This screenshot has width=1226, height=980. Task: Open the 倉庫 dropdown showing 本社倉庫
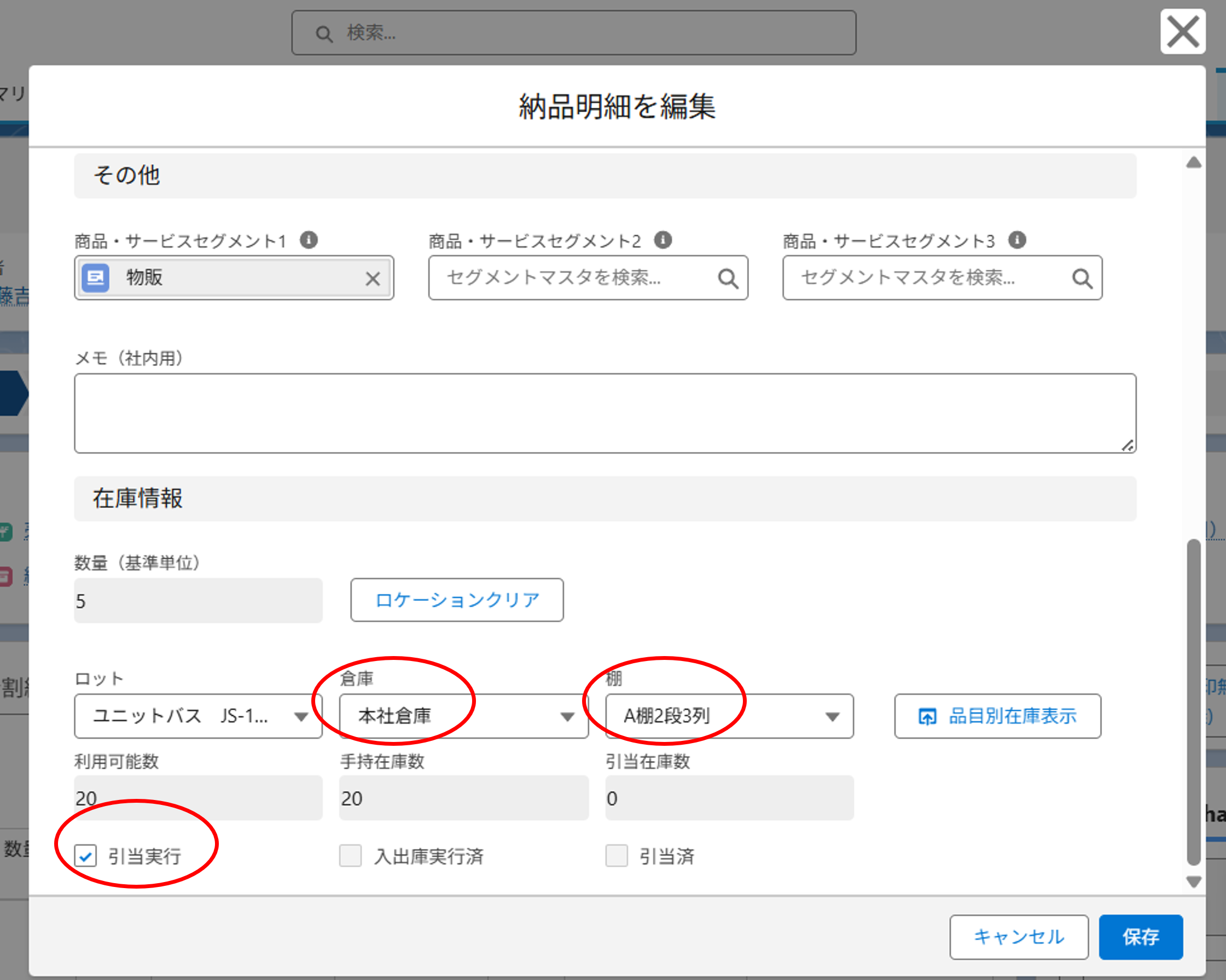[464, 716]
